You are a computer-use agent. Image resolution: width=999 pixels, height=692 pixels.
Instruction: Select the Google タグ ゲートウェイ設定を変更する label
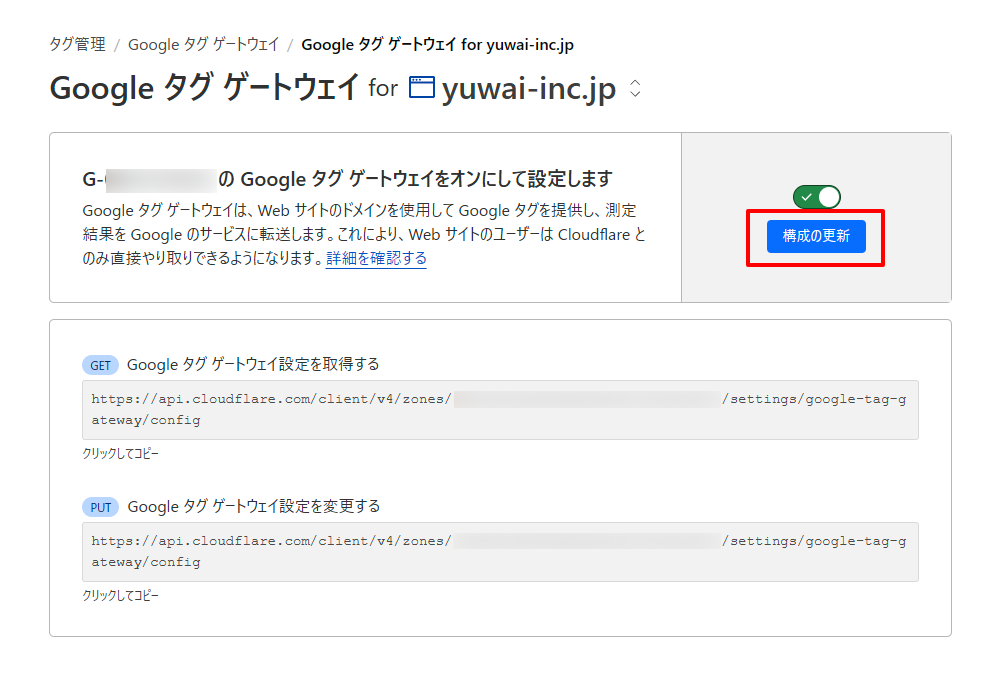(254, 507)
